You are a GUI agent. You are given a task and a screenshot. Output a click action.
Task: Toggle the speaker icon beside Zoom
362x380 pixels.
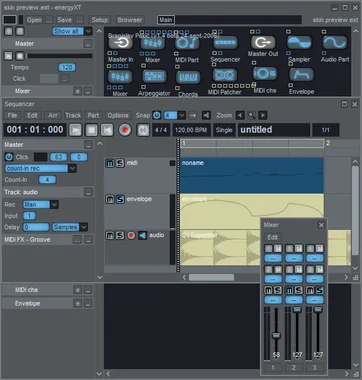[x=206, y=115]
